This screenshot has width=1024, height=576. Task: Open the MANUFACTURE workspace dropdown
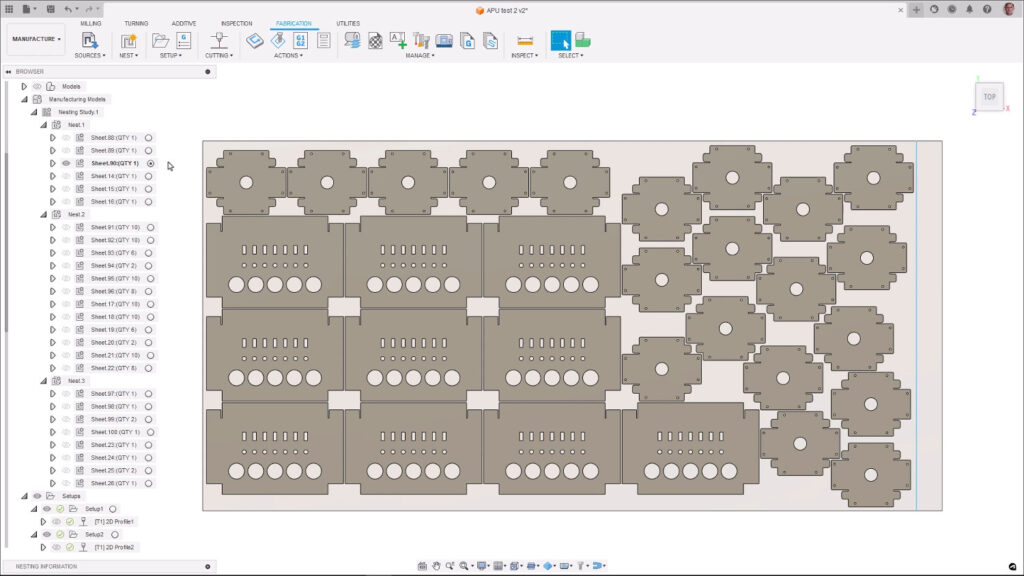36,40
